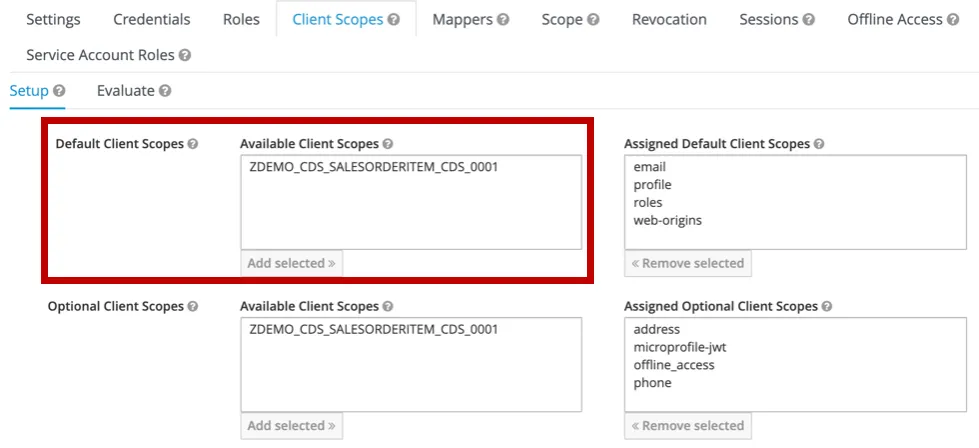Click help icon next to Optional Client Scopes
The height and width of the screenshot is (448, 979).
[x=193, y=307]
